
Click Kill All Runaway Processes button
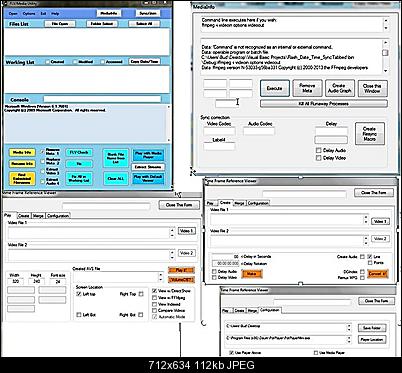point(324,104)
